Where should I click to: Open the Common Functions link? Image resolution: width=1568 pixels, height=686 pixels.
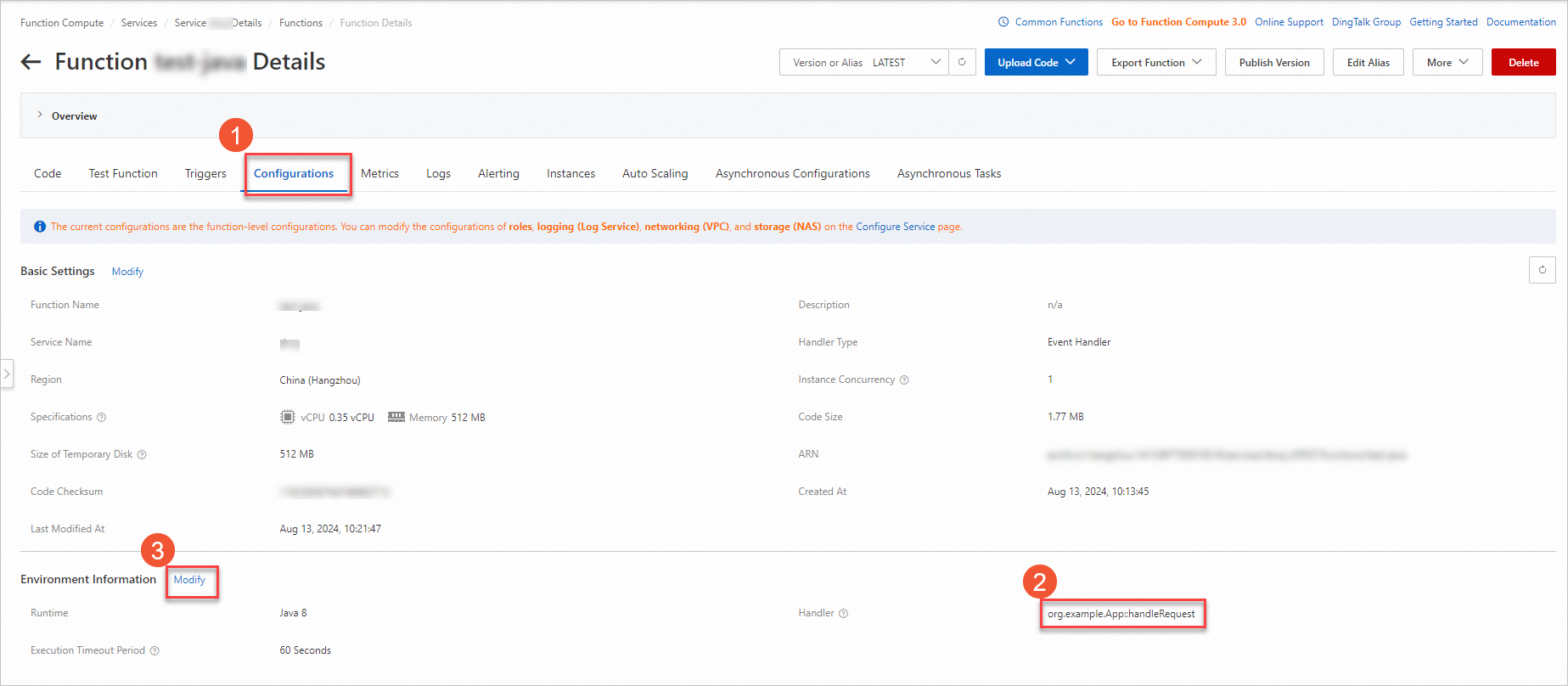coord(1059,22)
